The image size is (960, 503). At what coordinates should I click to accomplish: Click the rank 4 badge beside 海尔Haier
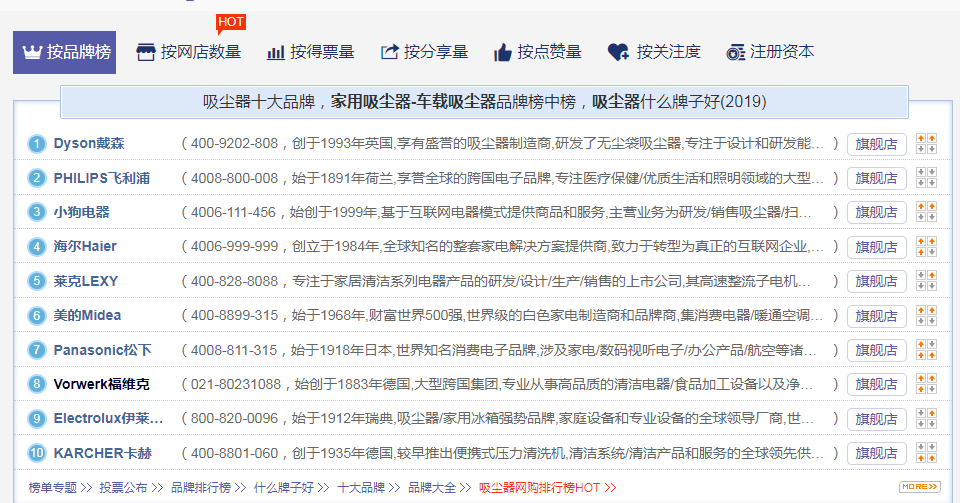pyautogui.click(x=37, y=247)
